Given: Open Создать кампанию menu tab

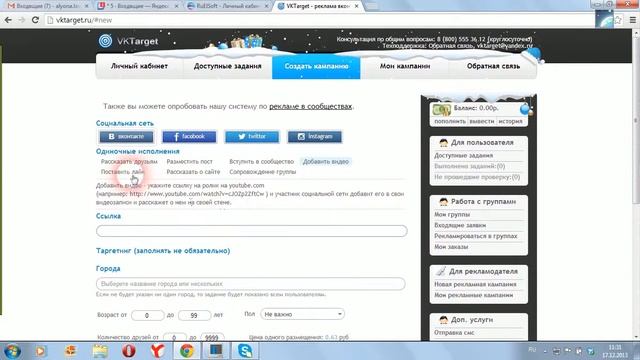Looking at the screenshot, I should 316,66.
